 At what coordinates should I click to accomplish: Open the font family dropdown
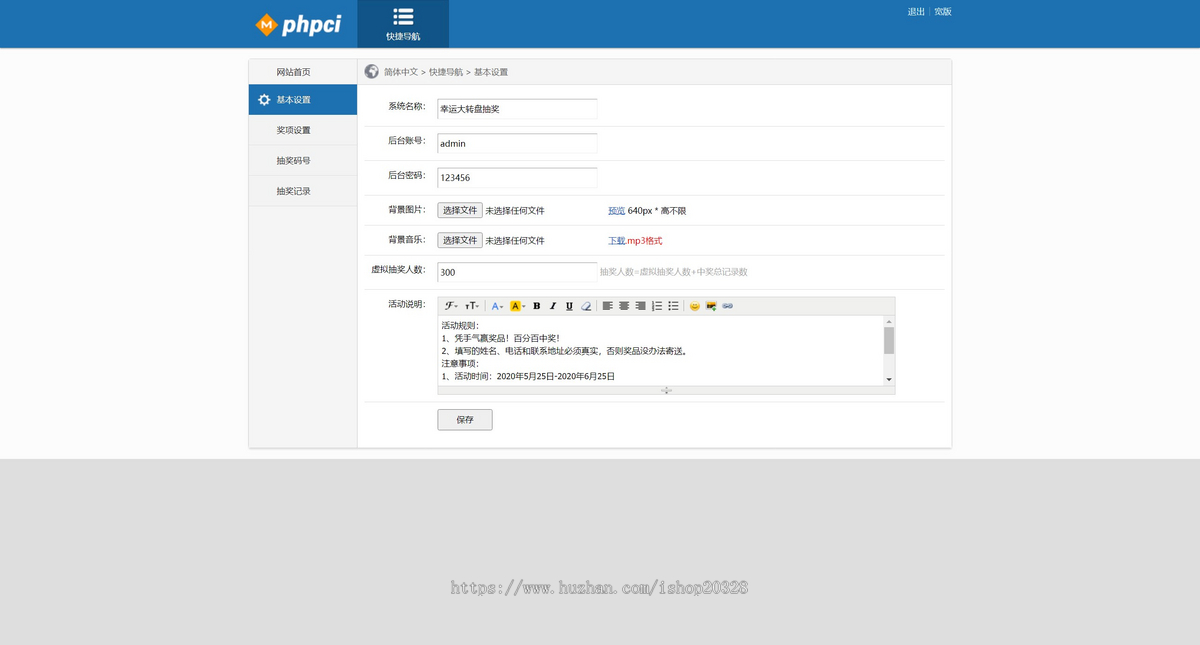click(451, 305)
